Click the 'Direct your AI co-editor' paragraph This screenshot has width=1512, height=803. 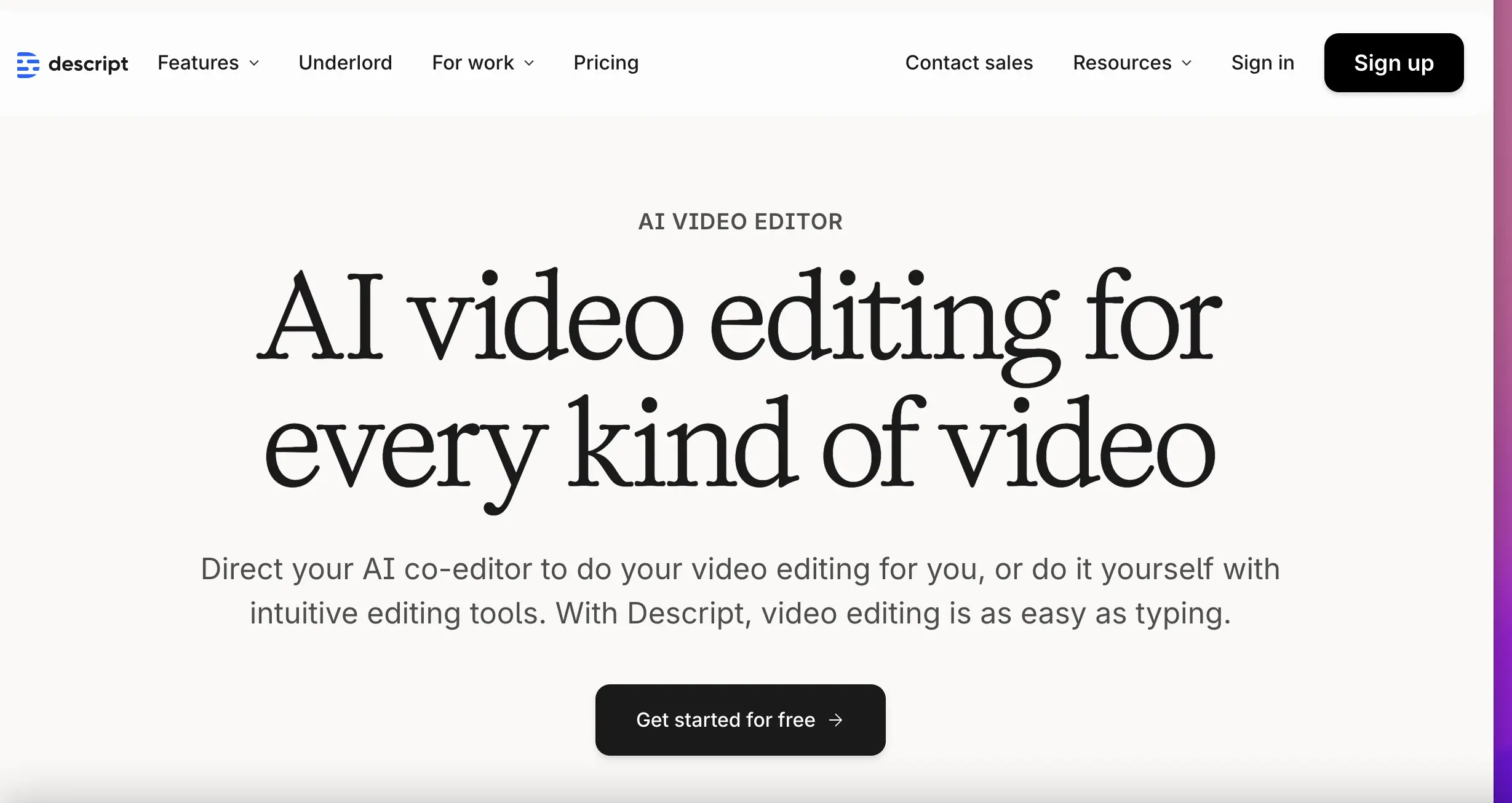click(740, 590)
